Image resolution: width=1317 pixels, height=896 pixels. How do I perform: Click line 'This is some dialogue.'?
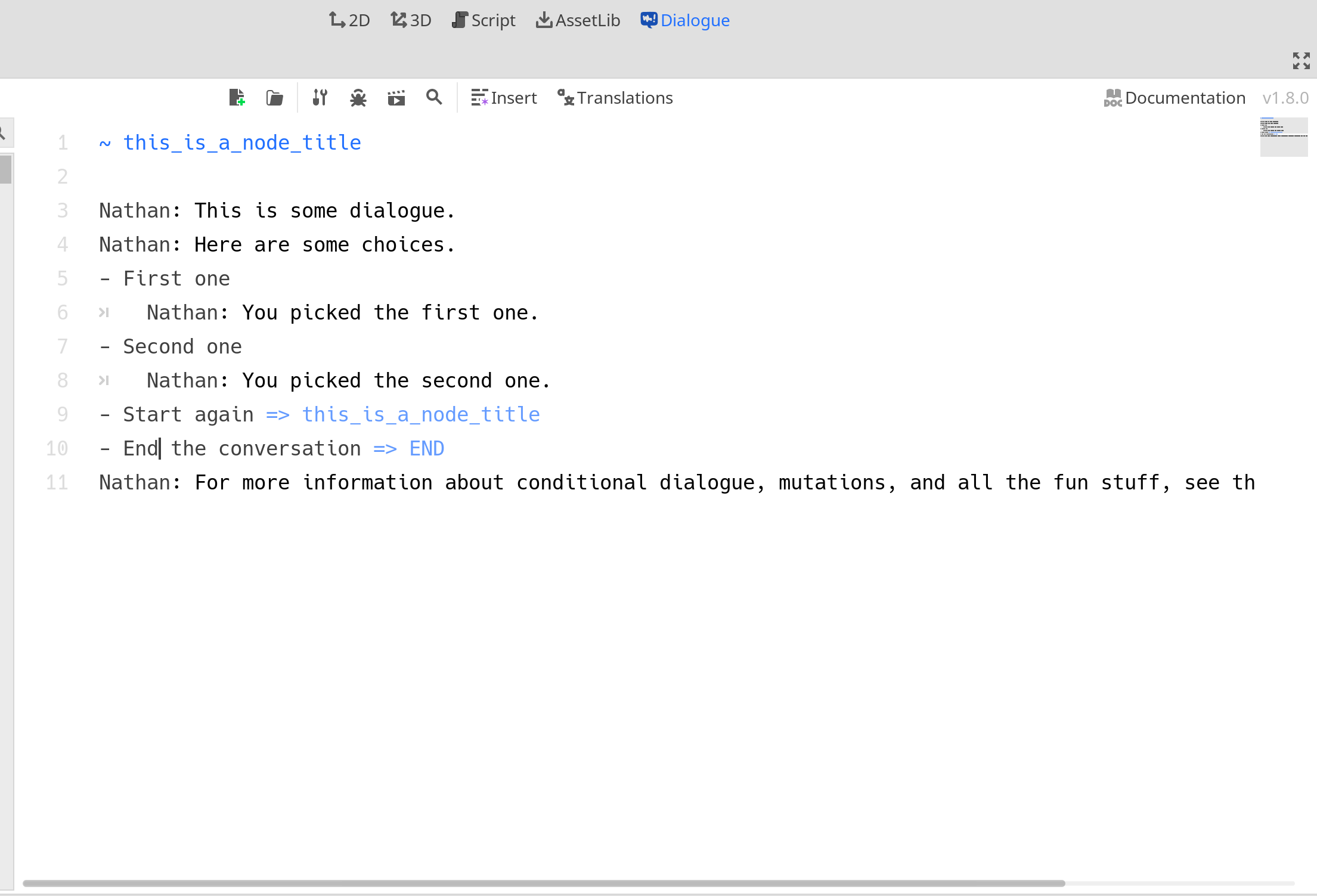pos(325,210)
